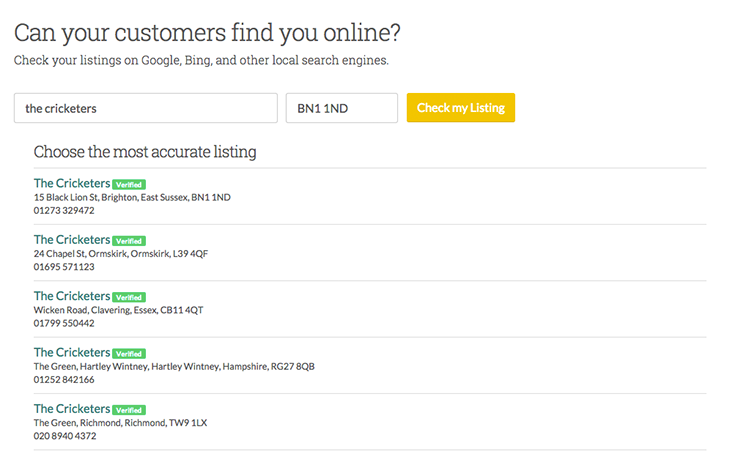The height and width of the screenshot is (451, 738).
Task: Select address 15 Black Lion St, Brighton
Action: click(132, 198)
